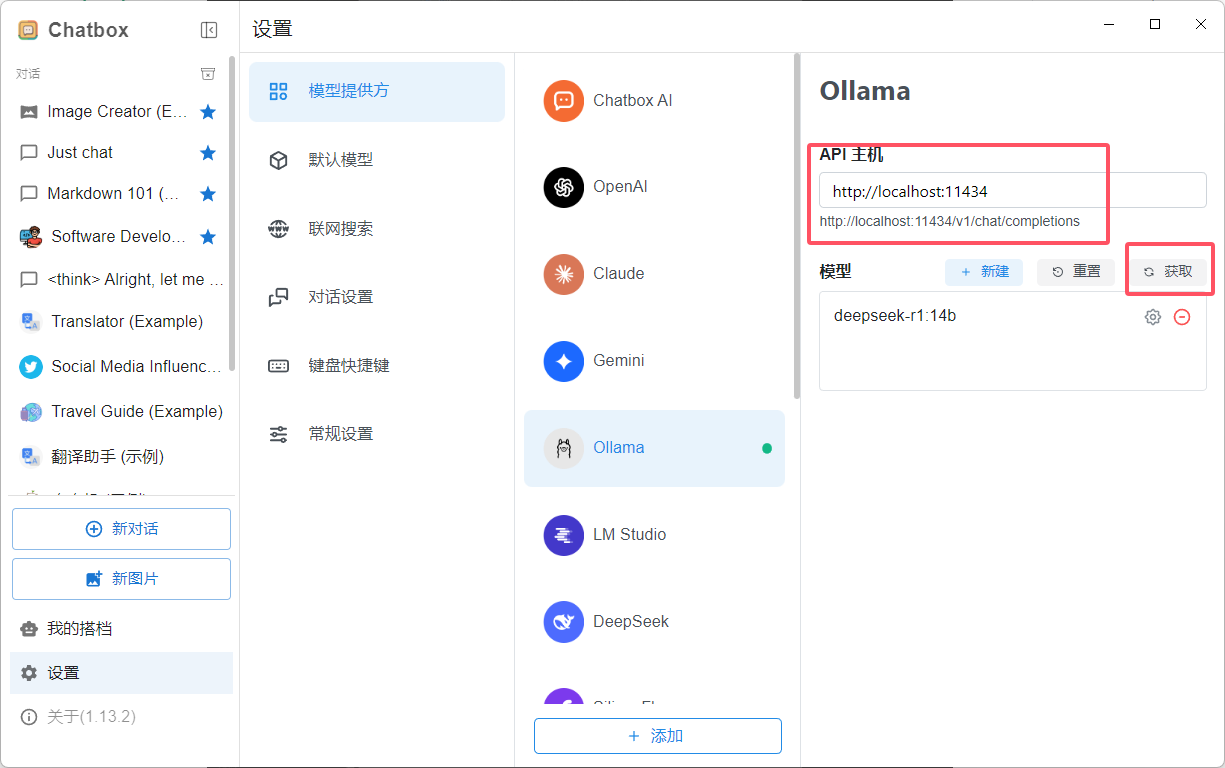
Task: Click the 联网搜索 www globe icon
Action: (279, 229)
